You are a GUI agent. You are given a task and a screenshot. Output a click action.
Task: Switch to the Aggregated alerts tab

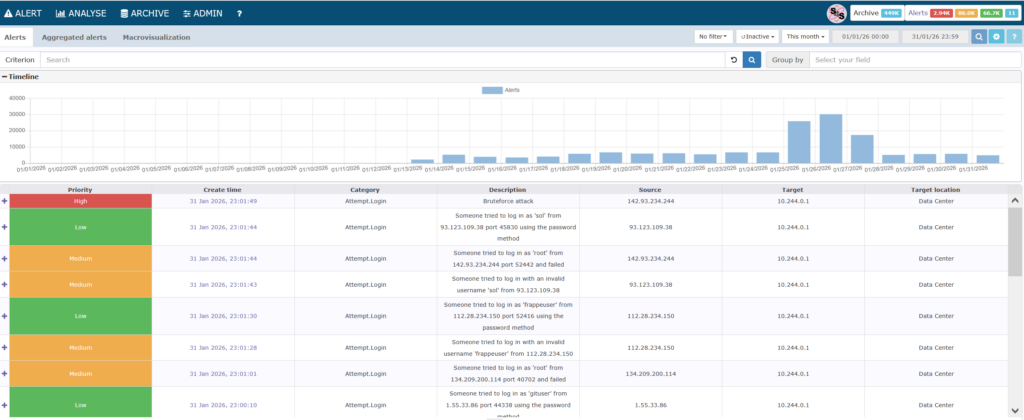74,37
